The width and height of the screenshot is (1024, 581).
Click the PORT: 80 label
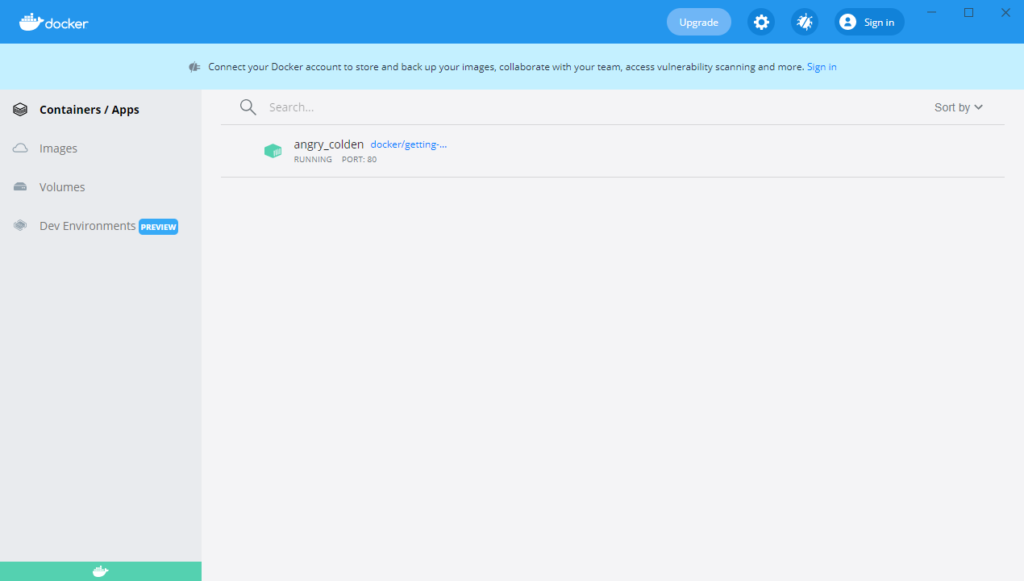coord(359,159)
